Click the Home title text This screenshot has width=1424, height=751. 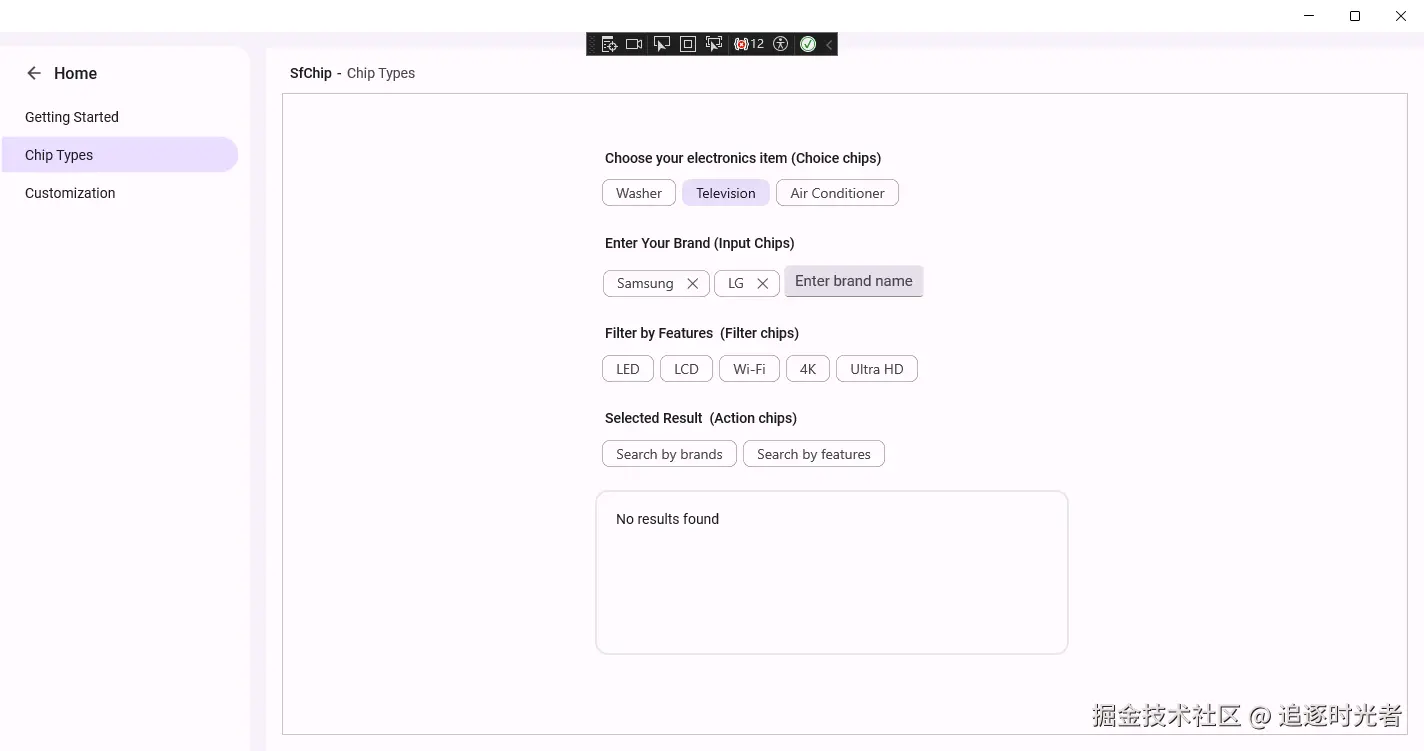pos(75,73)
